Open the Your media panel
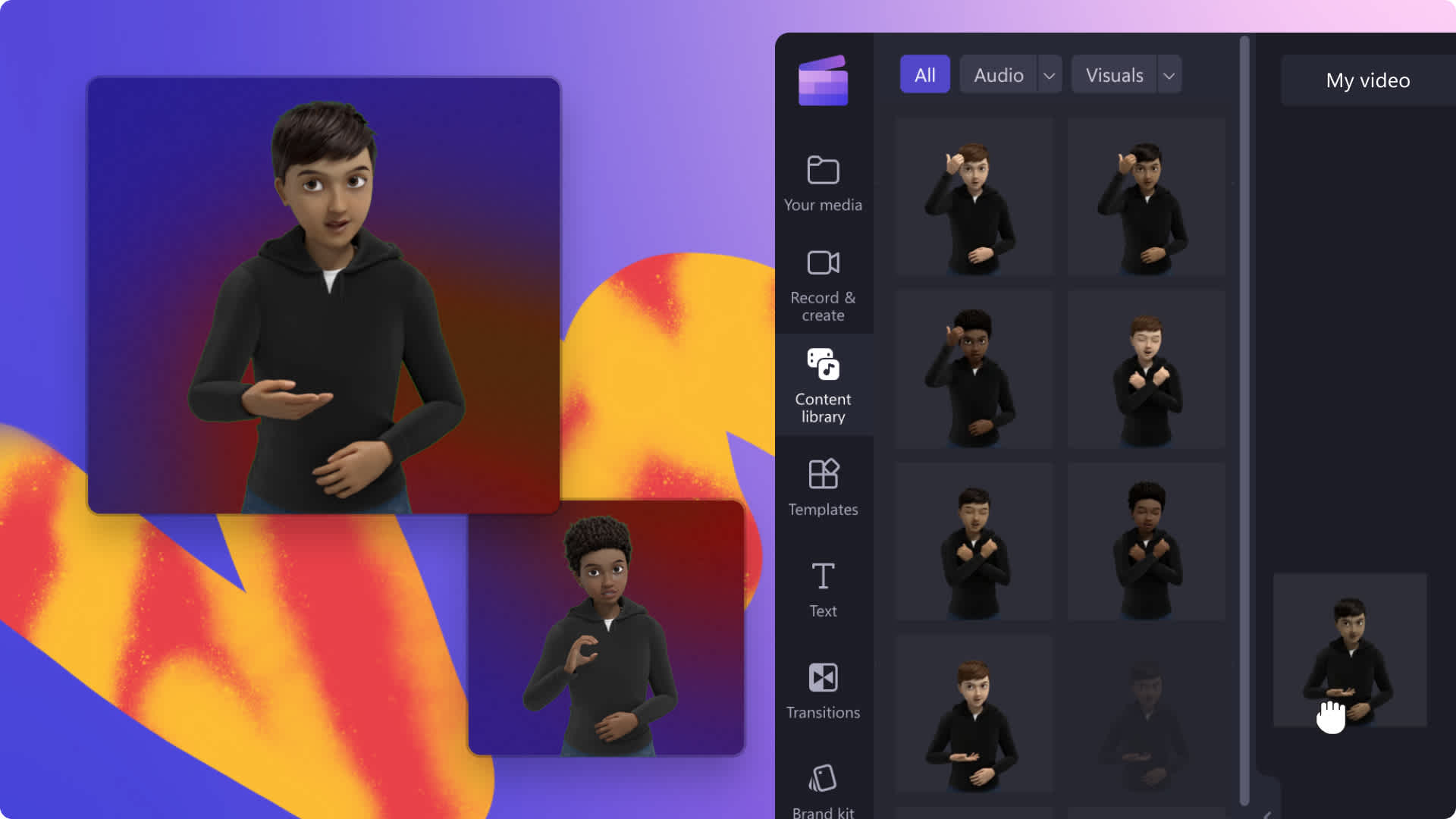This screenshot has height=819, width=1456. (x=822, y=183)
